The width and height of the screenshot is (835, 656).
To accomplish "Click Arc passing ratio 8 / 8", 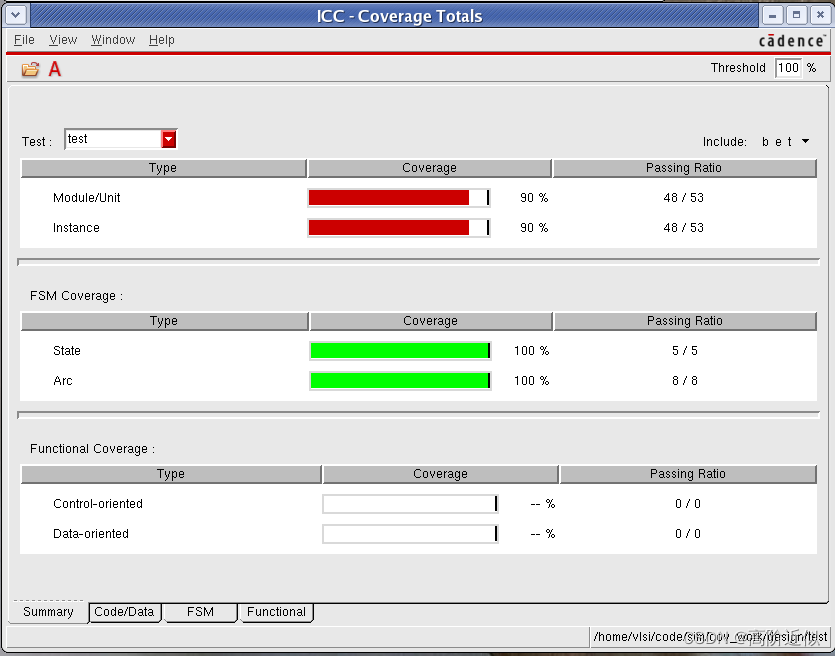I will (x=685, y=380).
